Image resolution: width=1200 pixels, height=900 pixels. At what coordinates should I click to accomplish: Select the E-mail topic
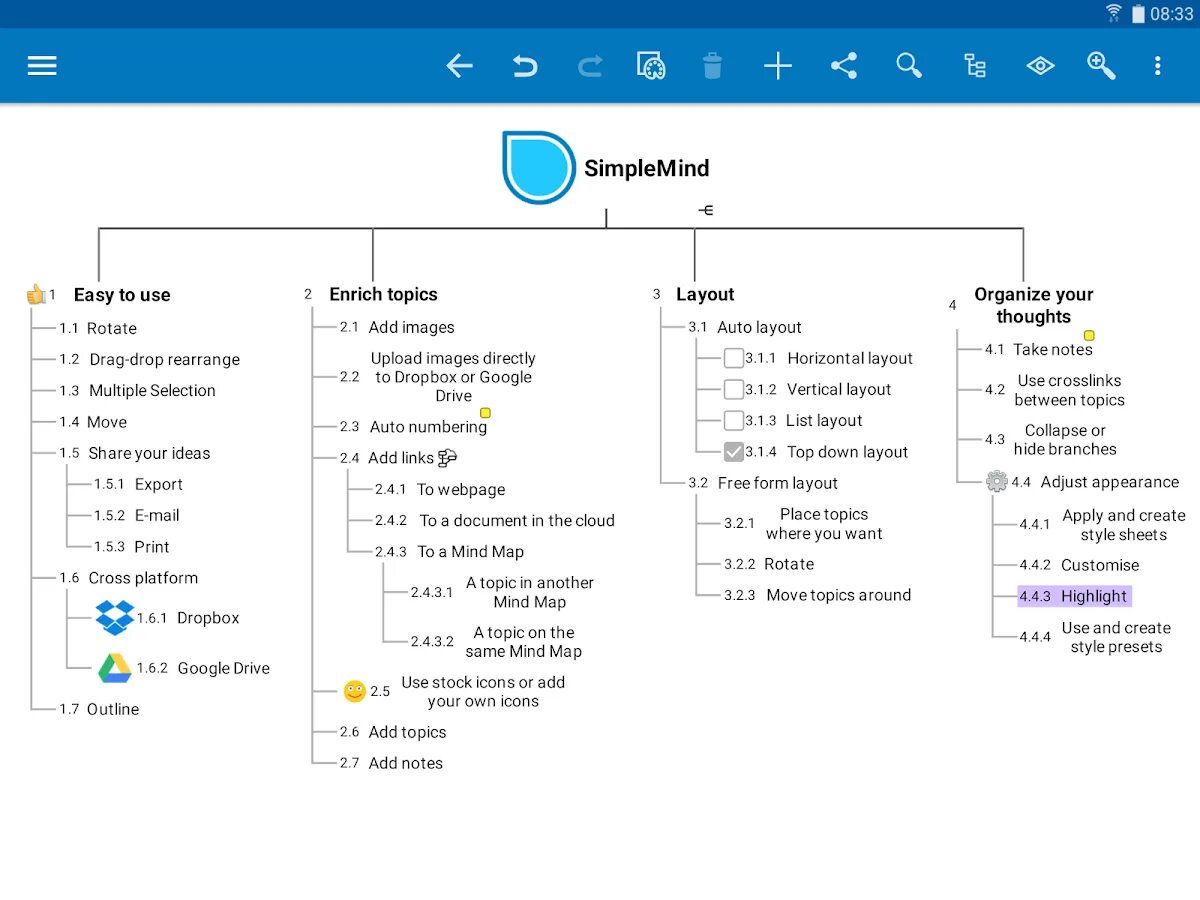pyautogui.click(x=157, y=515)
